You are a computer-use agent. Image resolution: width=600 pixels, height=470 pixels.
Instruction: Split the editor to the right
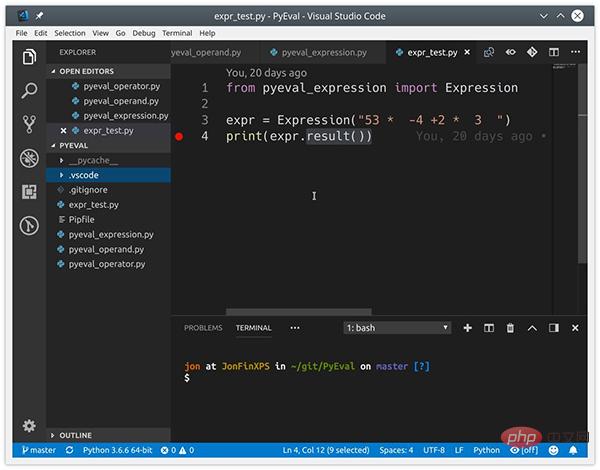(554, 52)
